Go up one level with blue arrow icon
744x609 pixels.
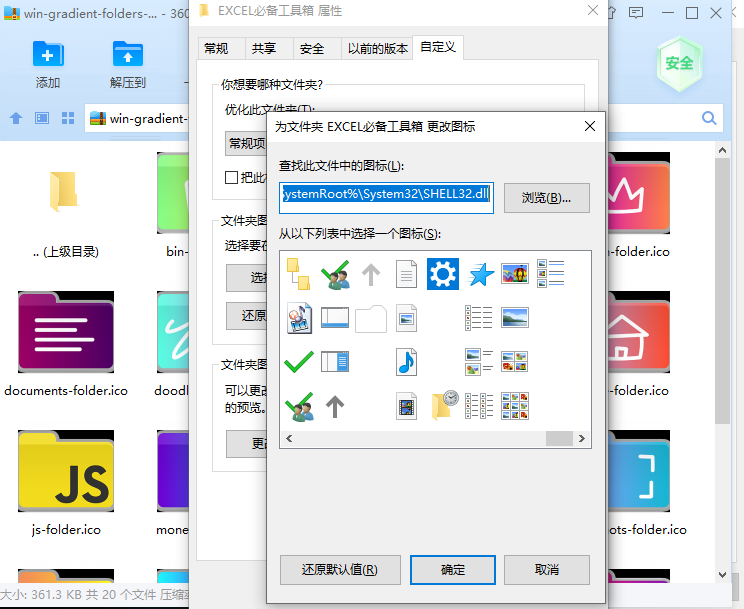[x=16, y=118]
